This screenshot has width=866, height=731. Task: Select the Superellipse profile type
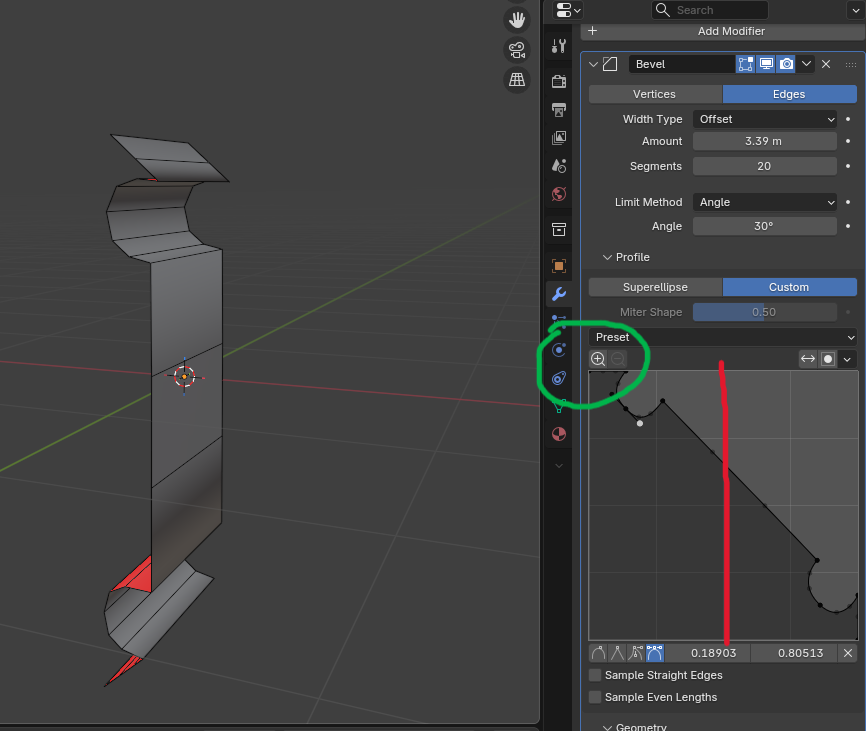[x=655, y=287]
